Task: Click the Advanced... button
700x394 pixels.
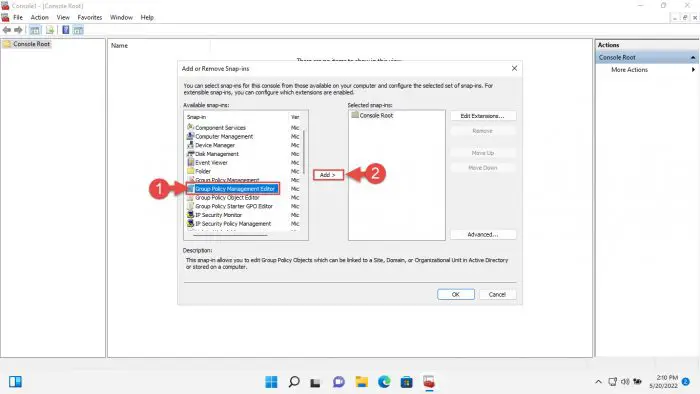Action: tap(483, 234)
